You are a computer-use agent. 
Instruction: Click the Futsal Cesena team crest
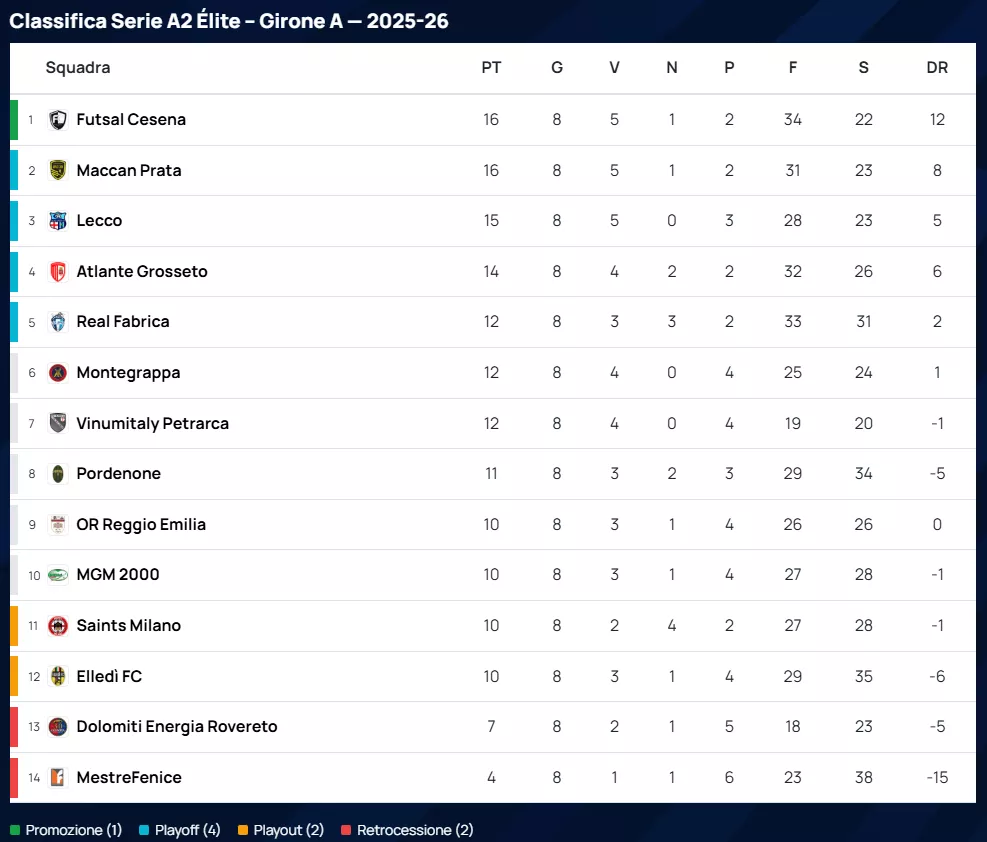pyautogui.click(x=58, y=120)
